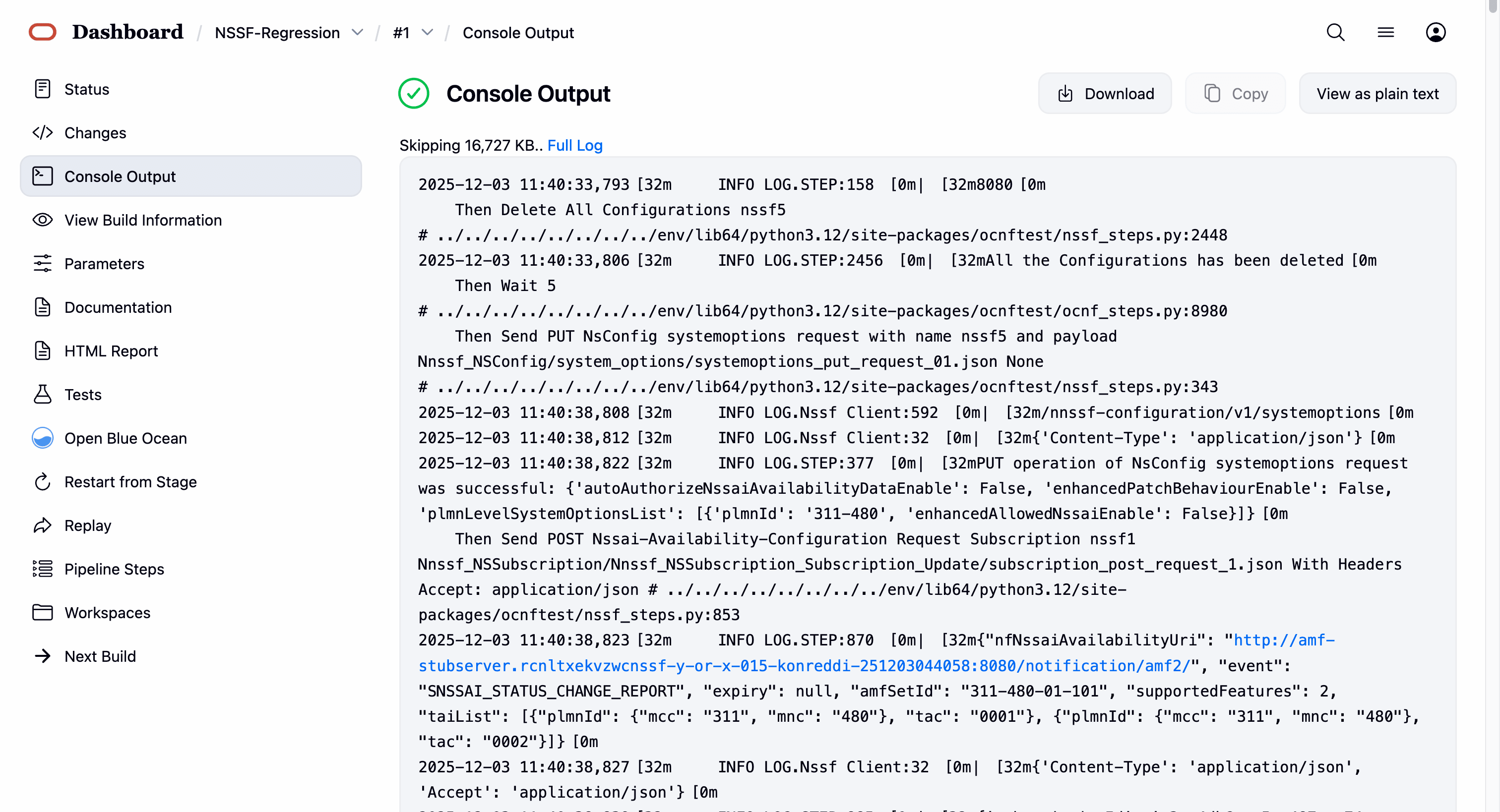This screenshot has width=1500, height=812.
Task: Open the amf-stubserver notification URL link
Action: [804, 665]
